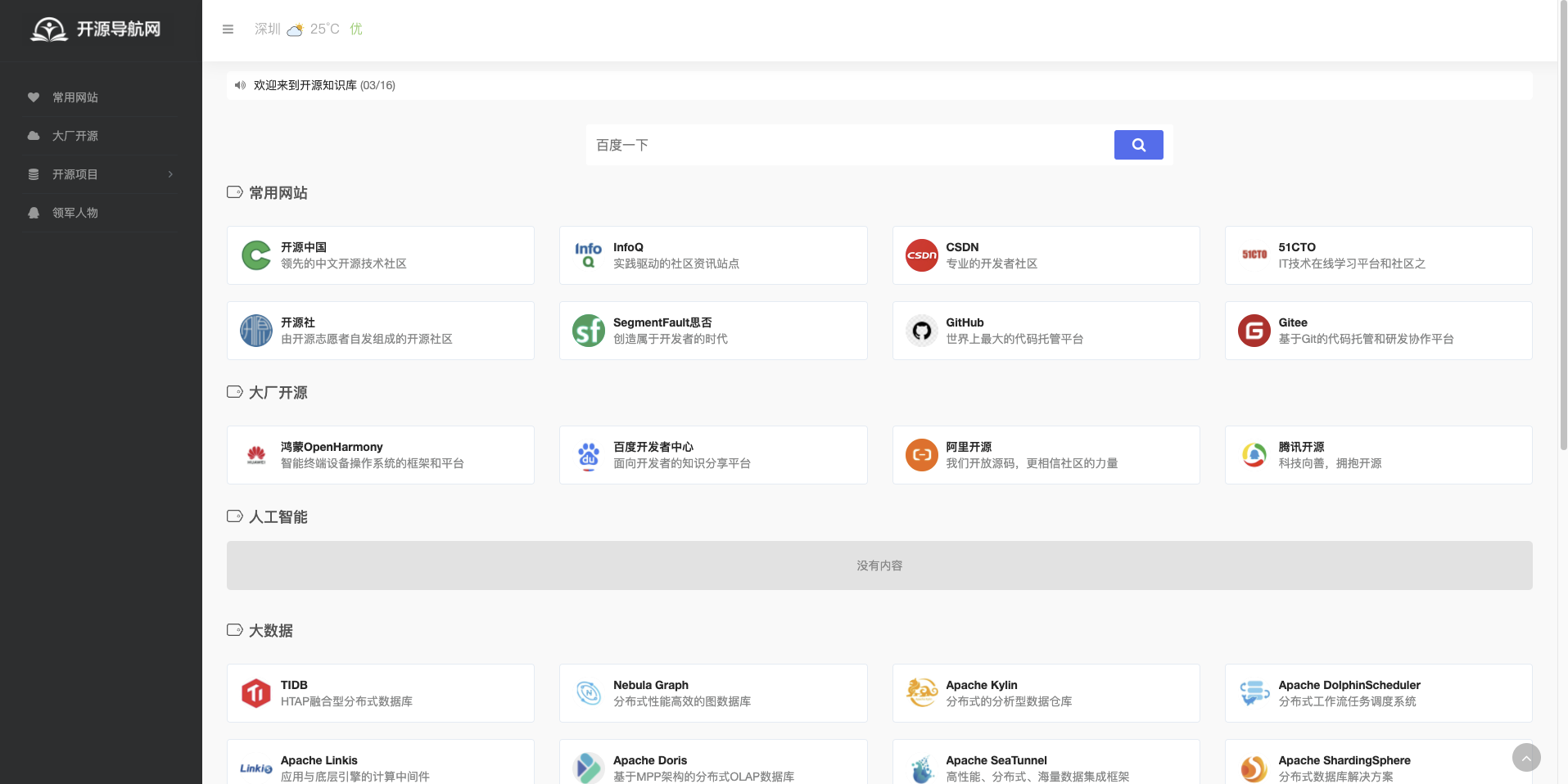Screen dimensions: 1568x784
Task: Click the Apache DolphinScheduler logo icon
Action: pyautogui.click(x=1254, y=693)
